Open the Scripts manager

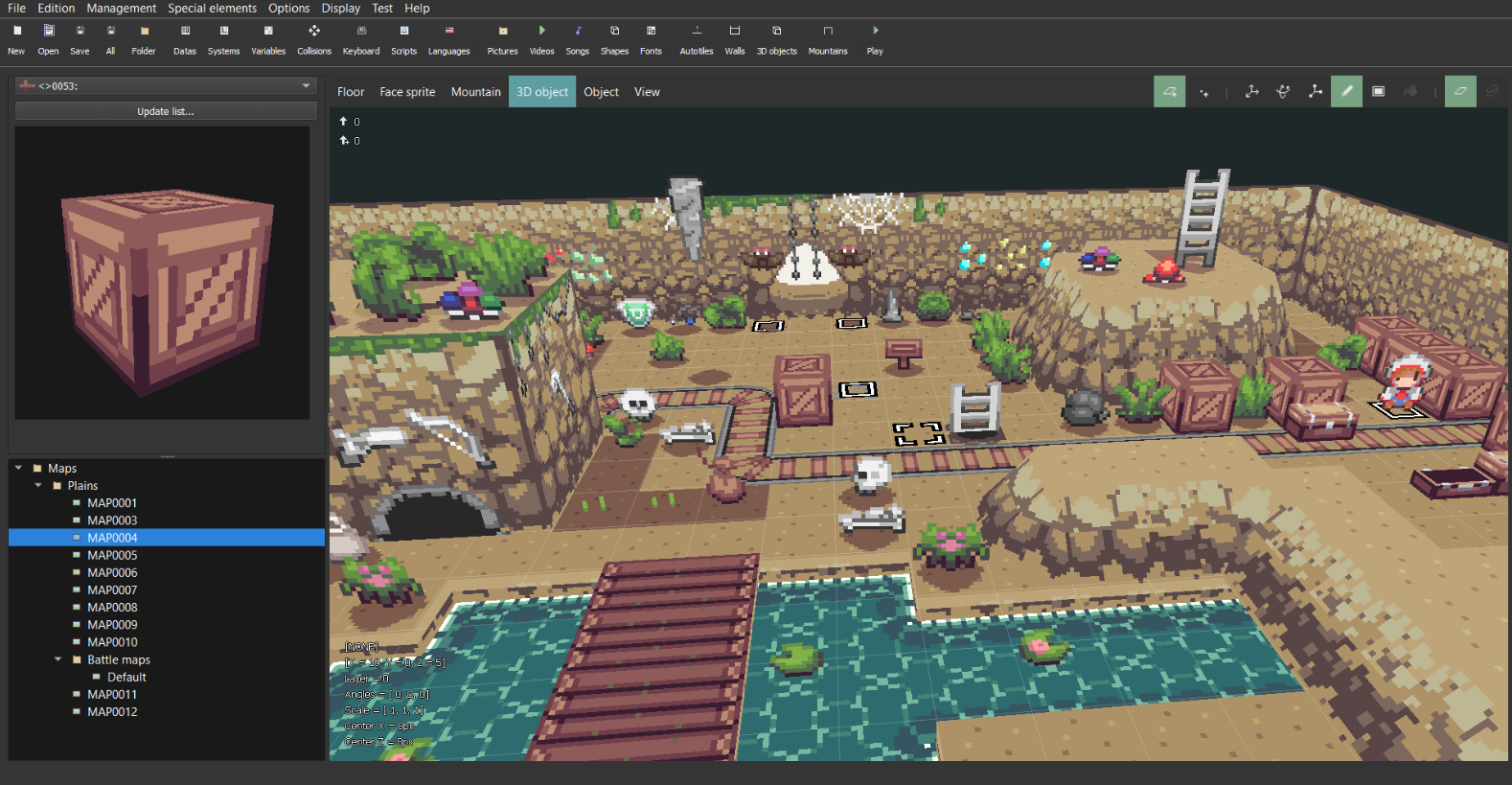point(404,39)
